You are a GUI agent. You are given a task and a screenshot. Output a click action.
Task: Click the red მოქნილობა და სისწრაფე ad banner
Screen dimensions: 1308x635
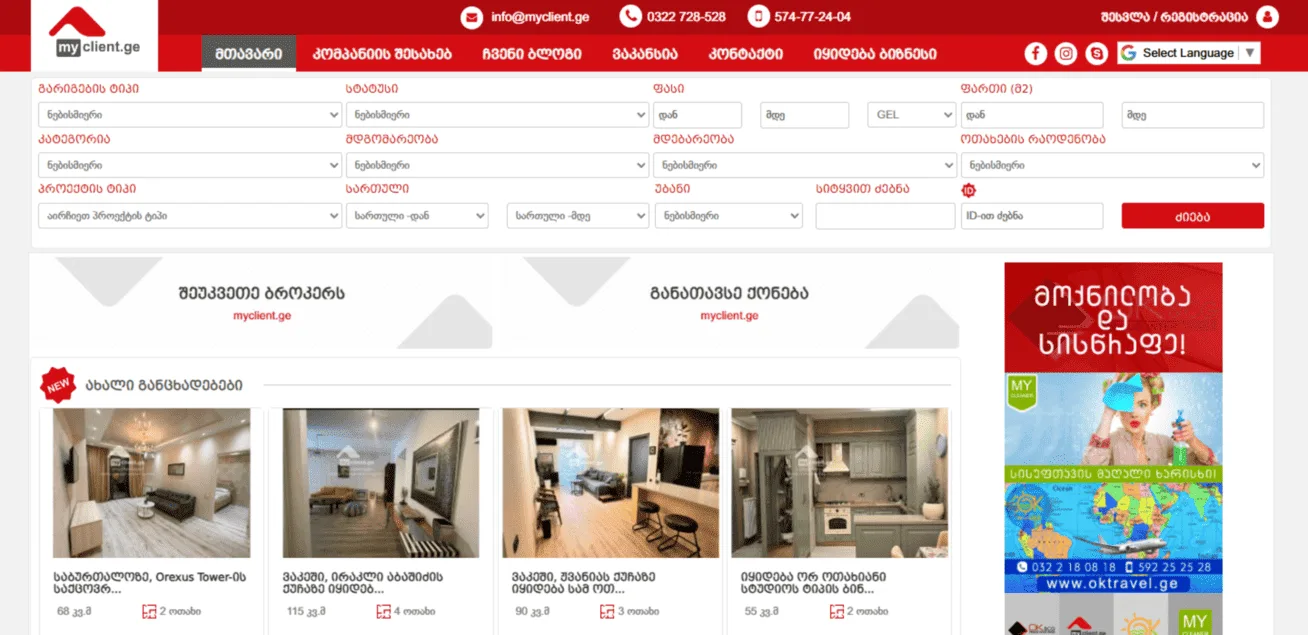pyautogui.click(x=1113, y=317)
